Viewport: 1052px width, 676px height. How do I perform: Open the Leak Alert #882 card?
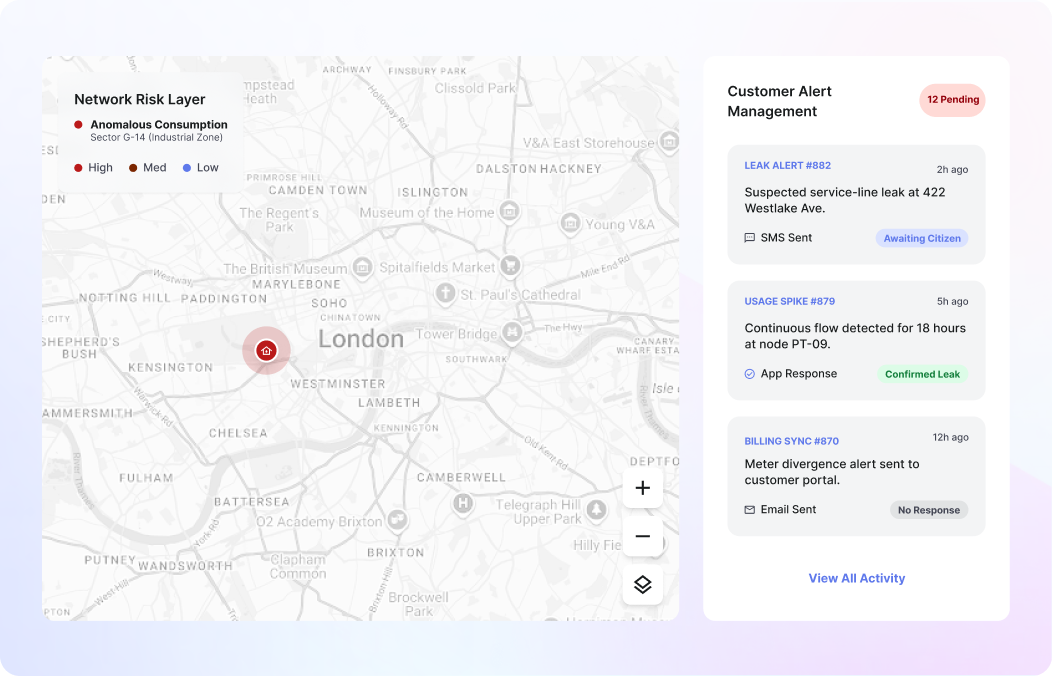856,204
